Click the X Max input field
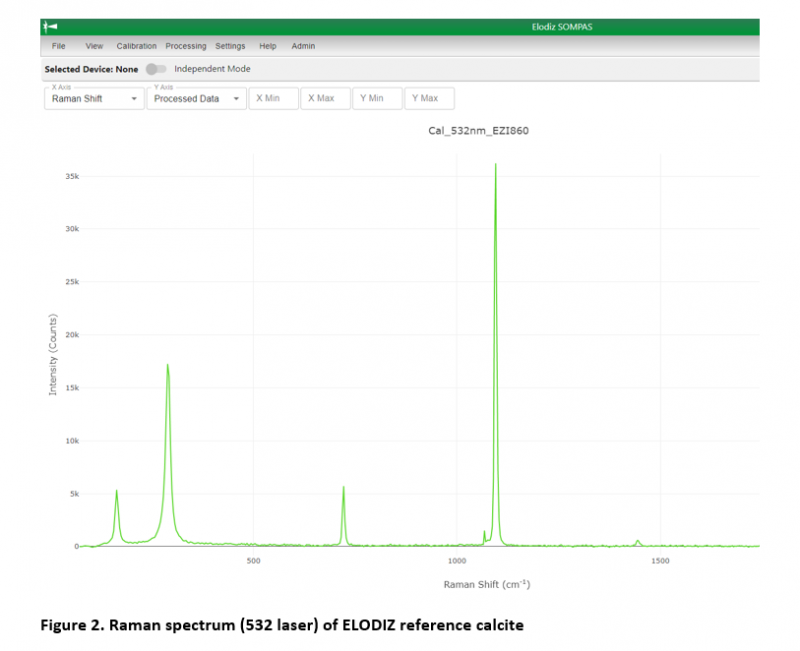Screen dimensions: 800x651 point(325,98)
